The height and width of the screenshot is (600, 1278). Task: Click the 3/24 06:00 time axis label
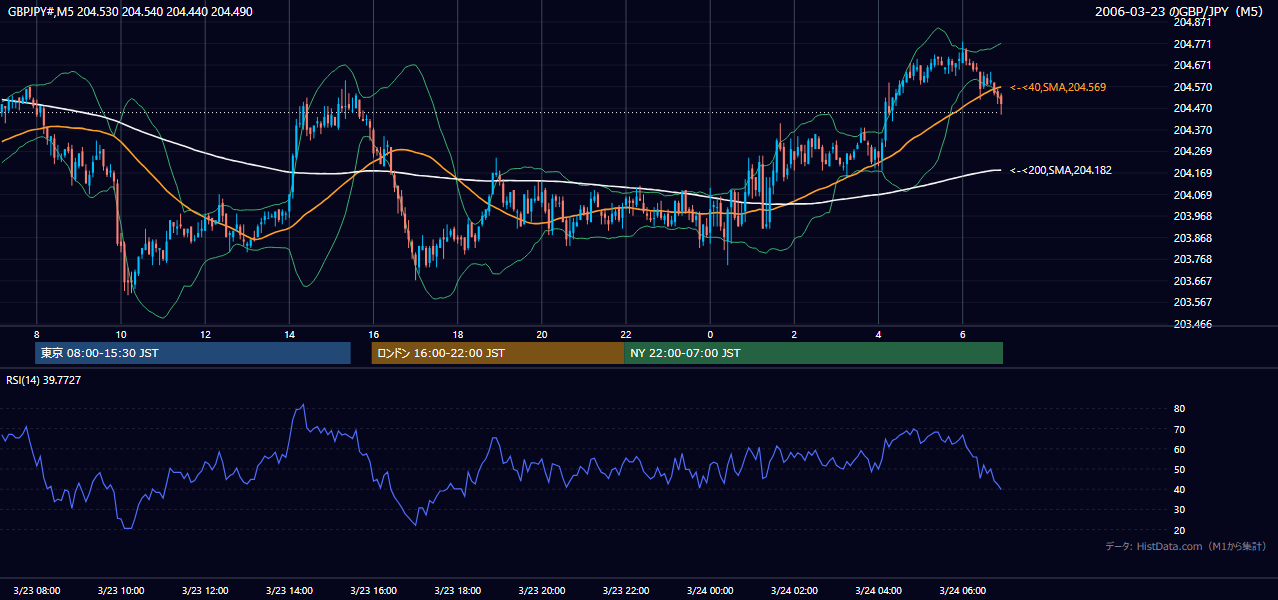point(962,590)
